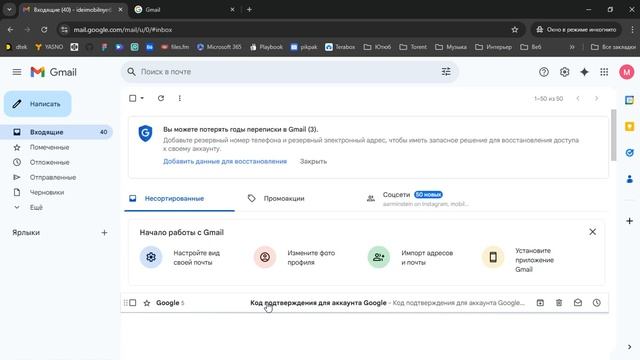Open Keep notes in side panel
This screenshot has height=360, width=640.
point(629,127)
